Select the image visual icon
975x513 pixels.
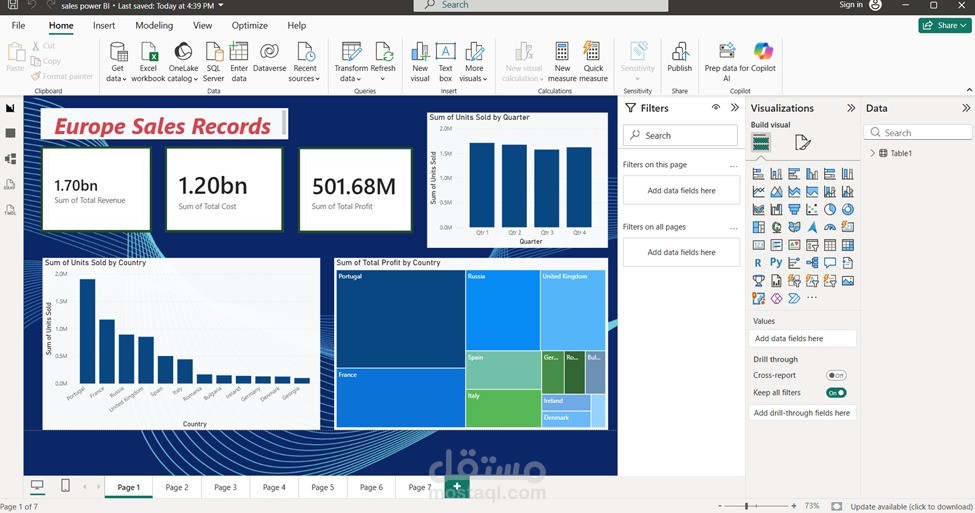click(x=848, y=281)
